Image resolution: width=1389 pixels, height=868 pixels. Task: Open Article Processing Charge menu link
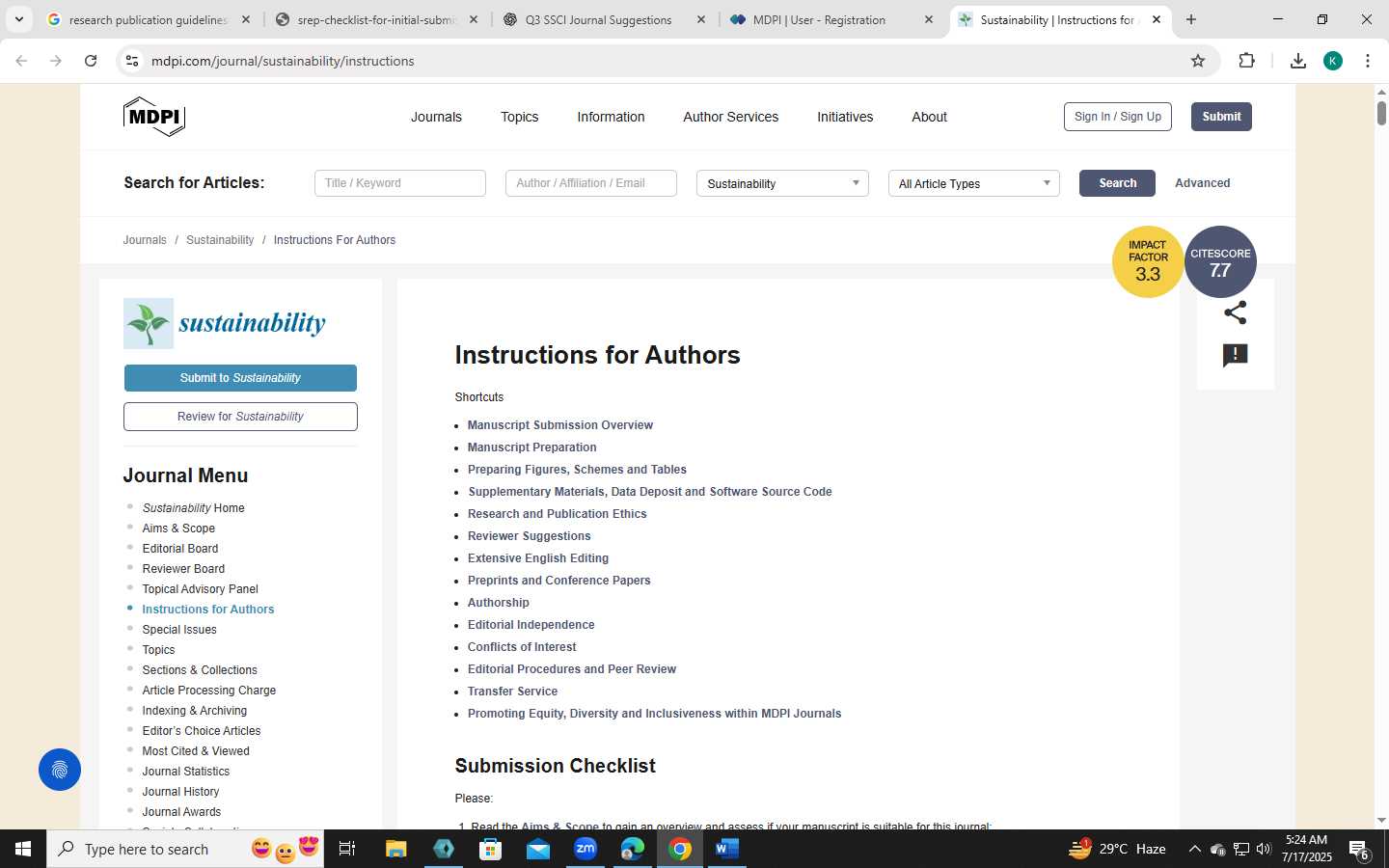pos(209,691)
